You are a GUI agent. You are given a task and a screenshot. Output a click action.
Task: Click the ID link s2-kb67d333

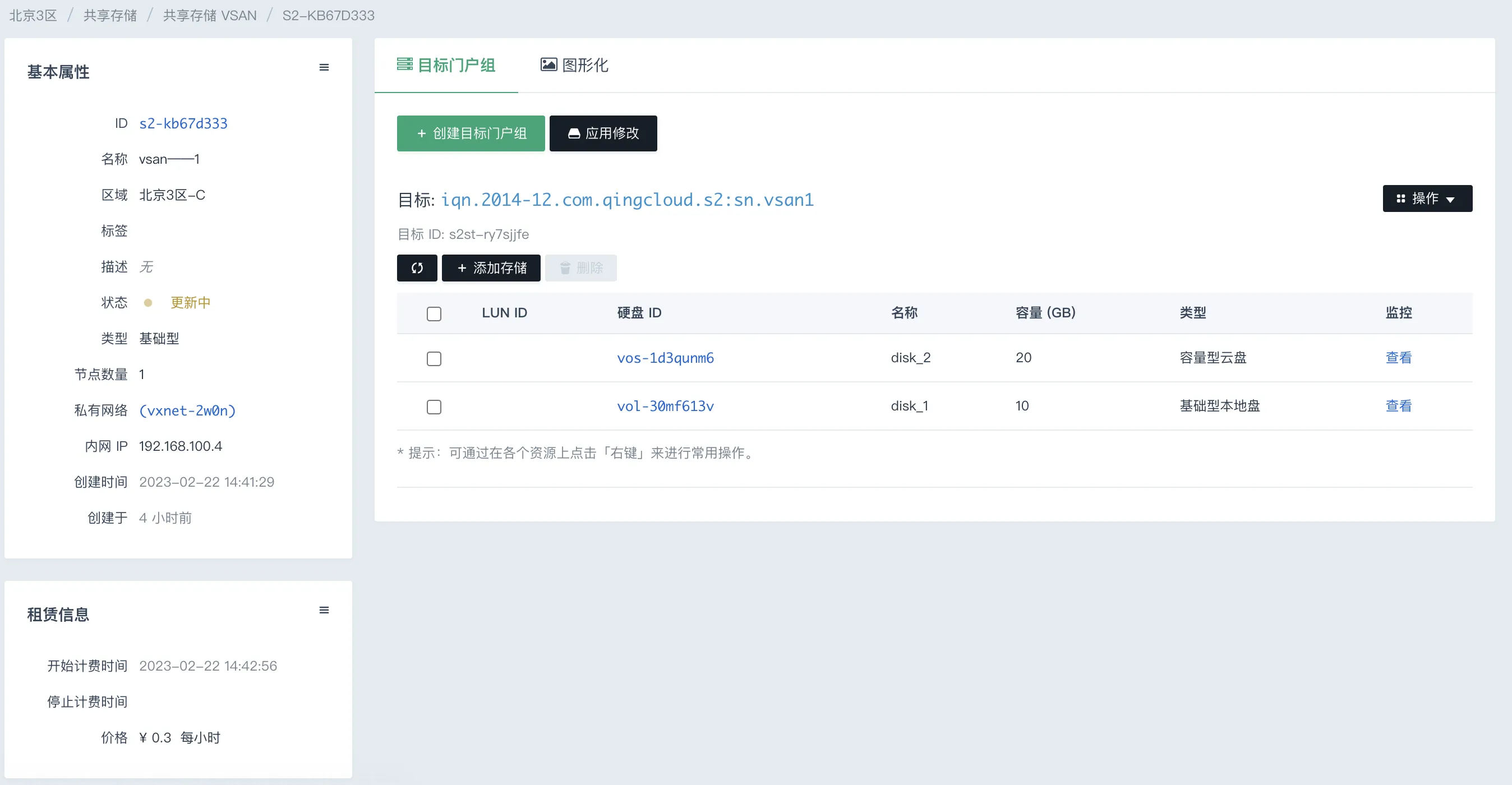coord(183,123)
